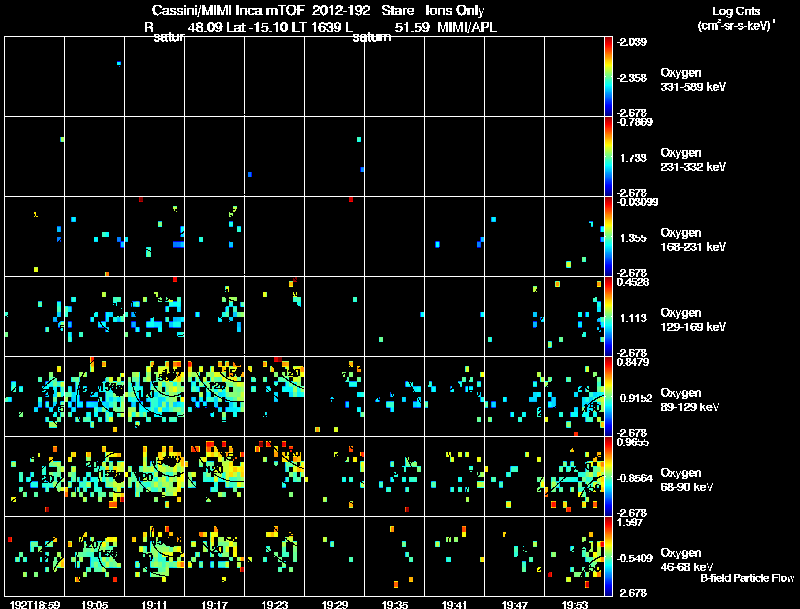Click the Oxygen 68-90 keV color bar
800x609 pixels.
(608, 476)
